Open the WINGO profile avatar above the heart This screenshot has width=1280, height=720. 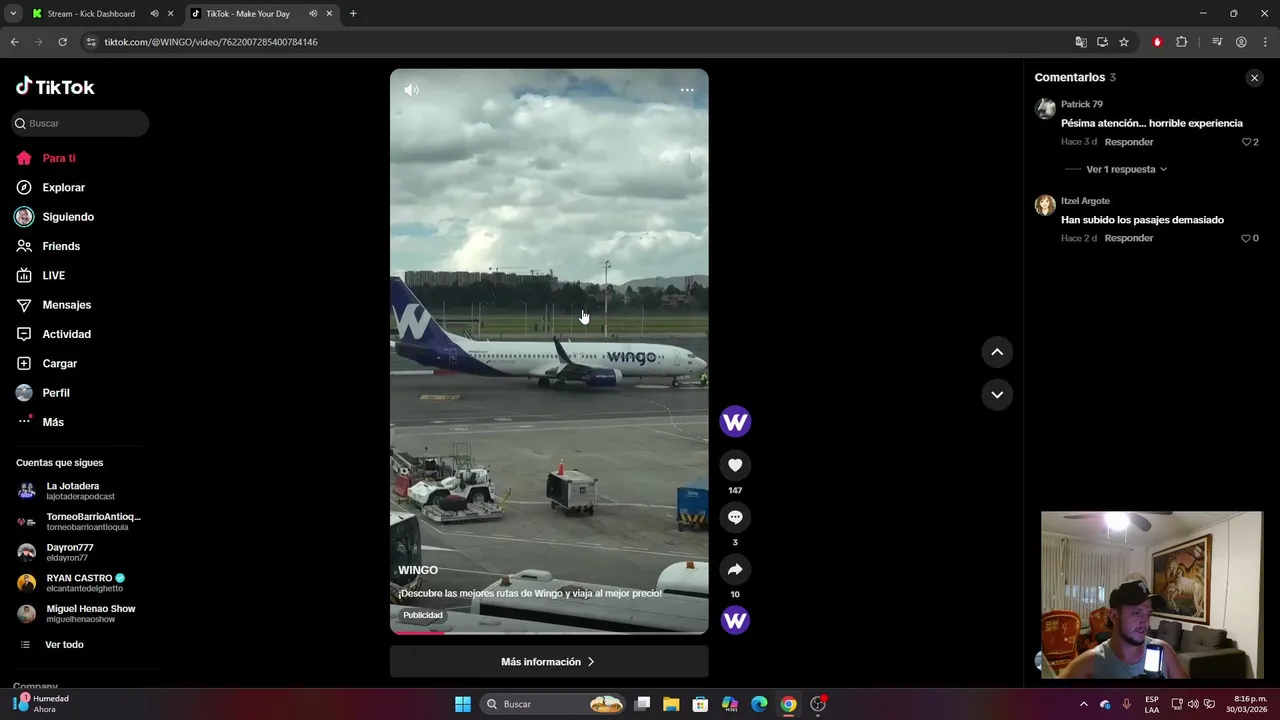[x=735, y=422]
